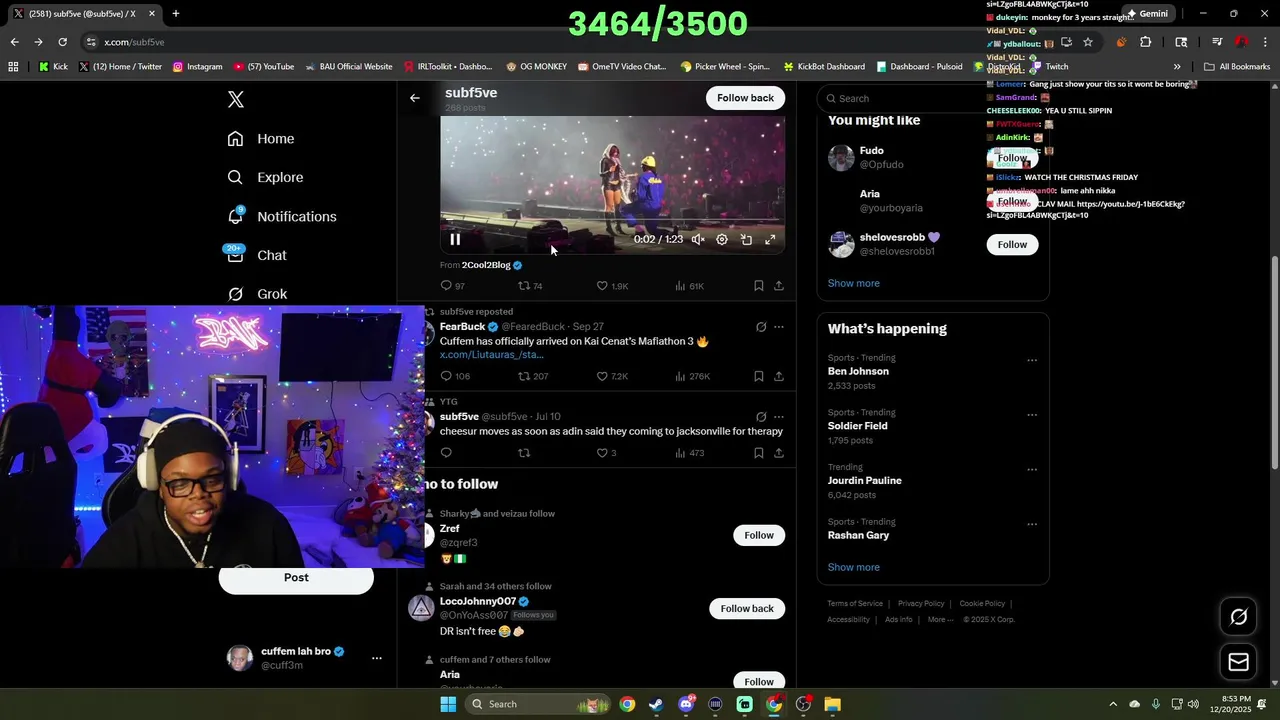The width and height of the screenshot is (1280, 720).
Task: Like the cheesur moves post
Action: tap(606, 453)
